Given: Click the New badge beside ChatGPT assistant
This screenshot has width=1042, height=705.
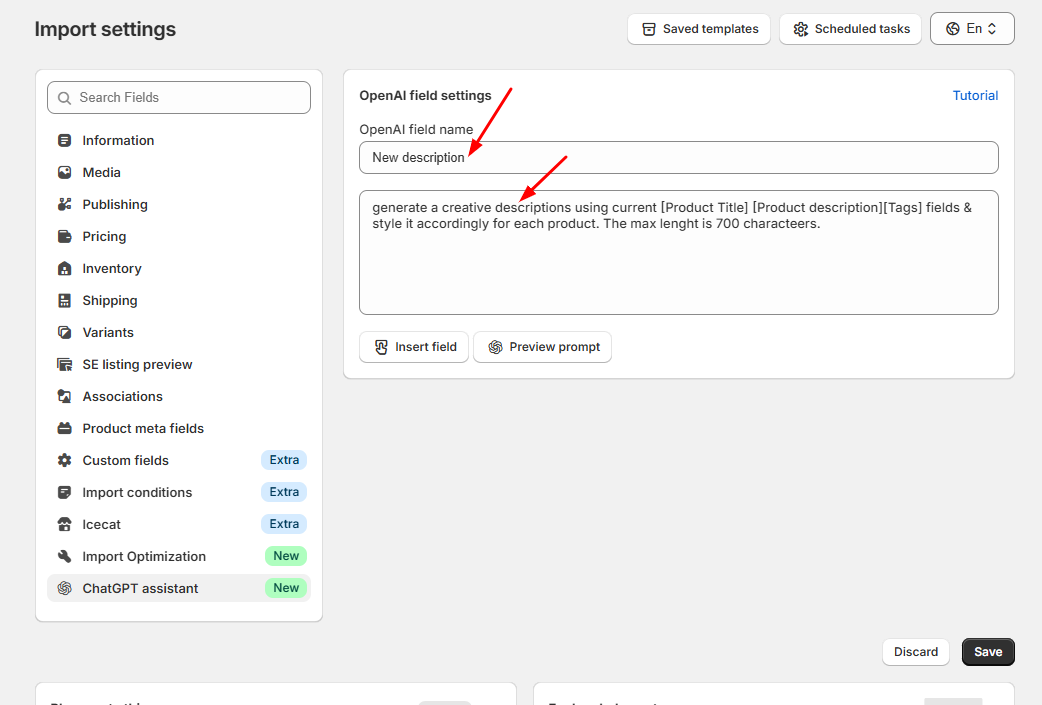Looking at the screenshot, I should [x=286, y=587].
